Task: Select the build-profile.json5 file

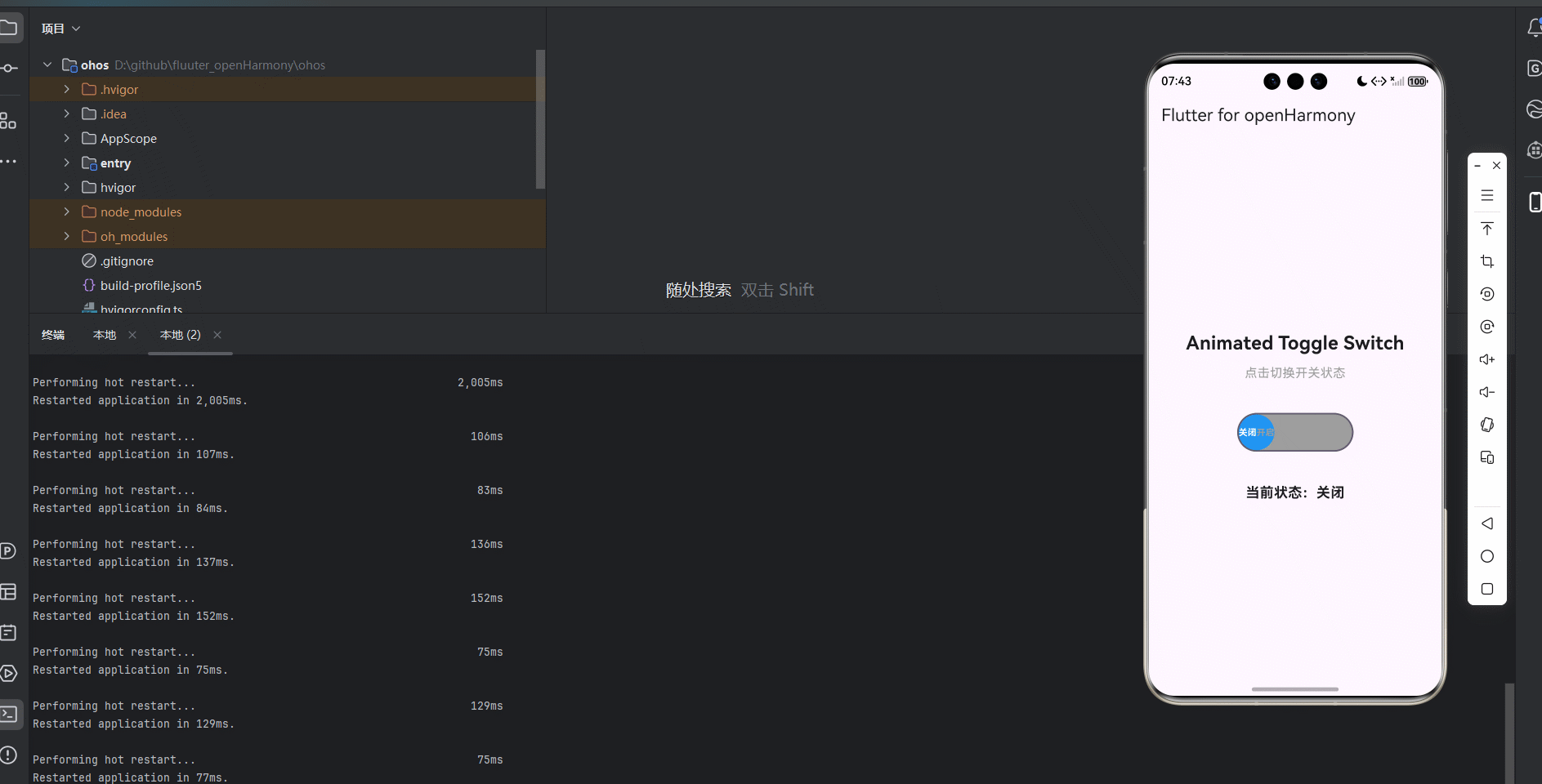Action: click(x=151, y=285)
